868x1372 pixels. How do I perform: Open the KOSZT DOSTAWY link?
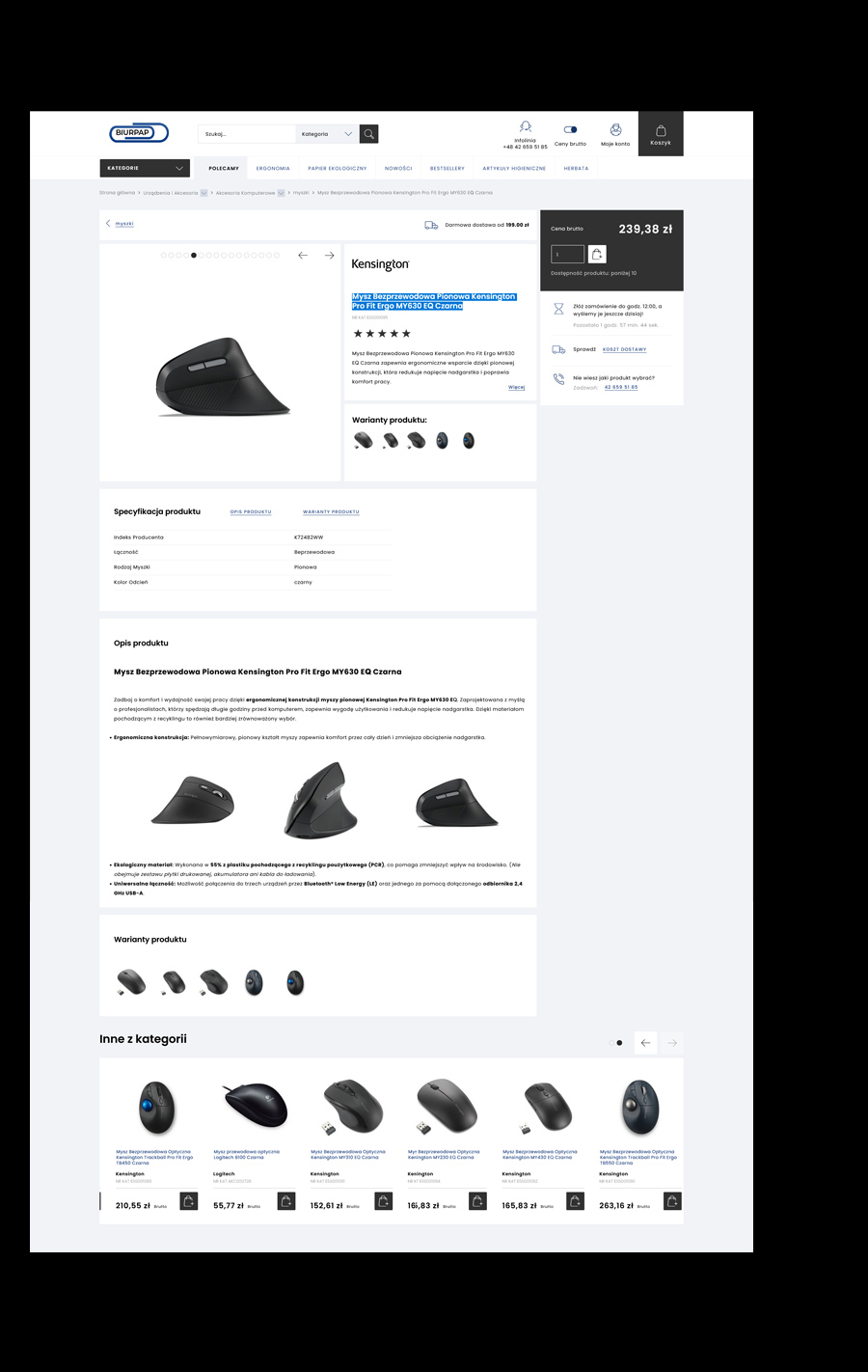click(625, 349)
